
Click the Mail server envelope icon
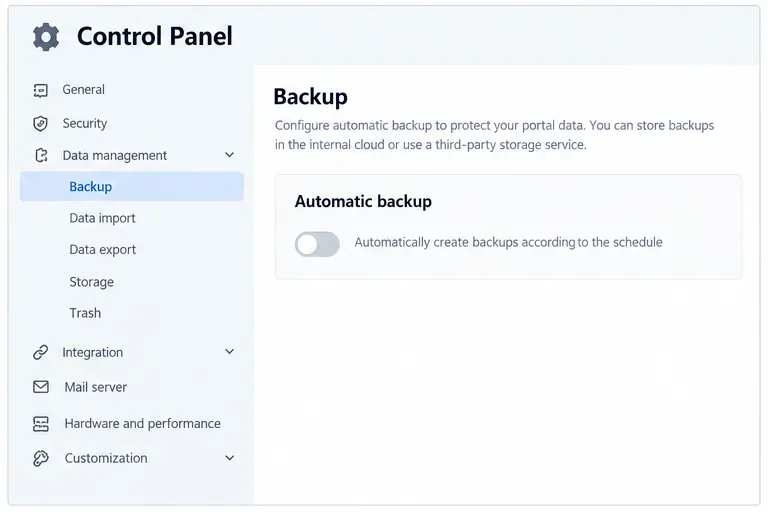[41, 387]
